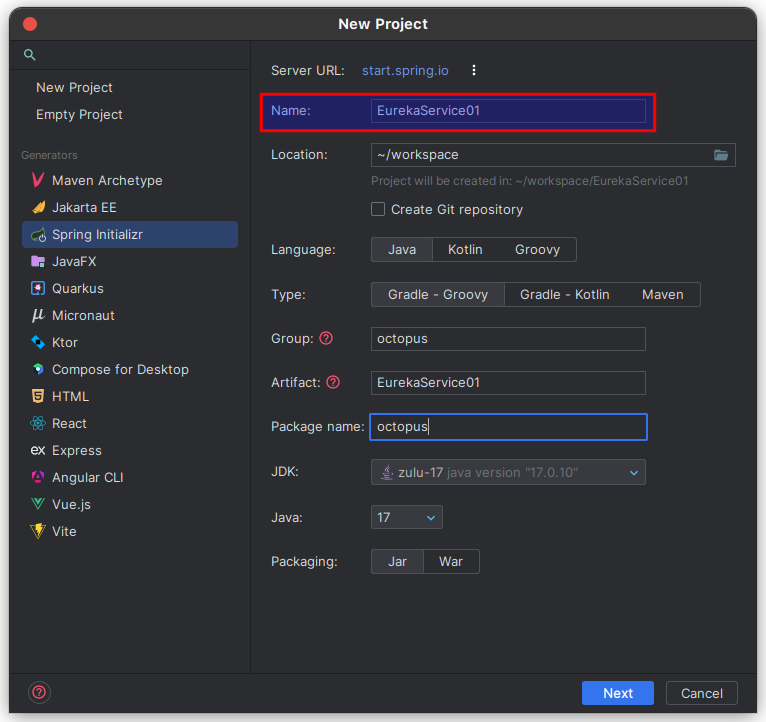Click the Ktor icon

point(38,342)
